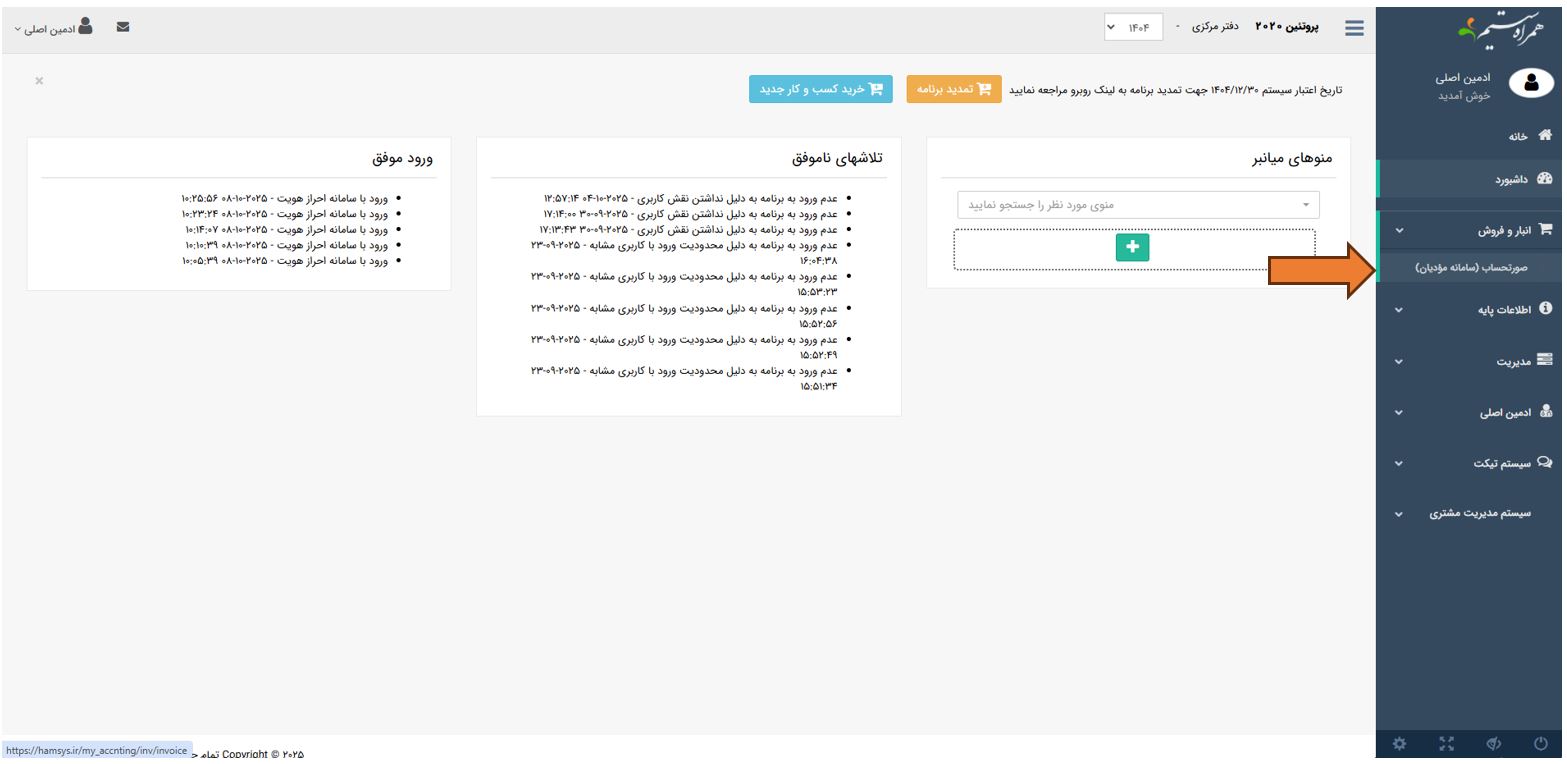Screen dimensions: 1567x764
Task: Click the blue خرید کسب و کار جدید button
Action: click(821, 89)
